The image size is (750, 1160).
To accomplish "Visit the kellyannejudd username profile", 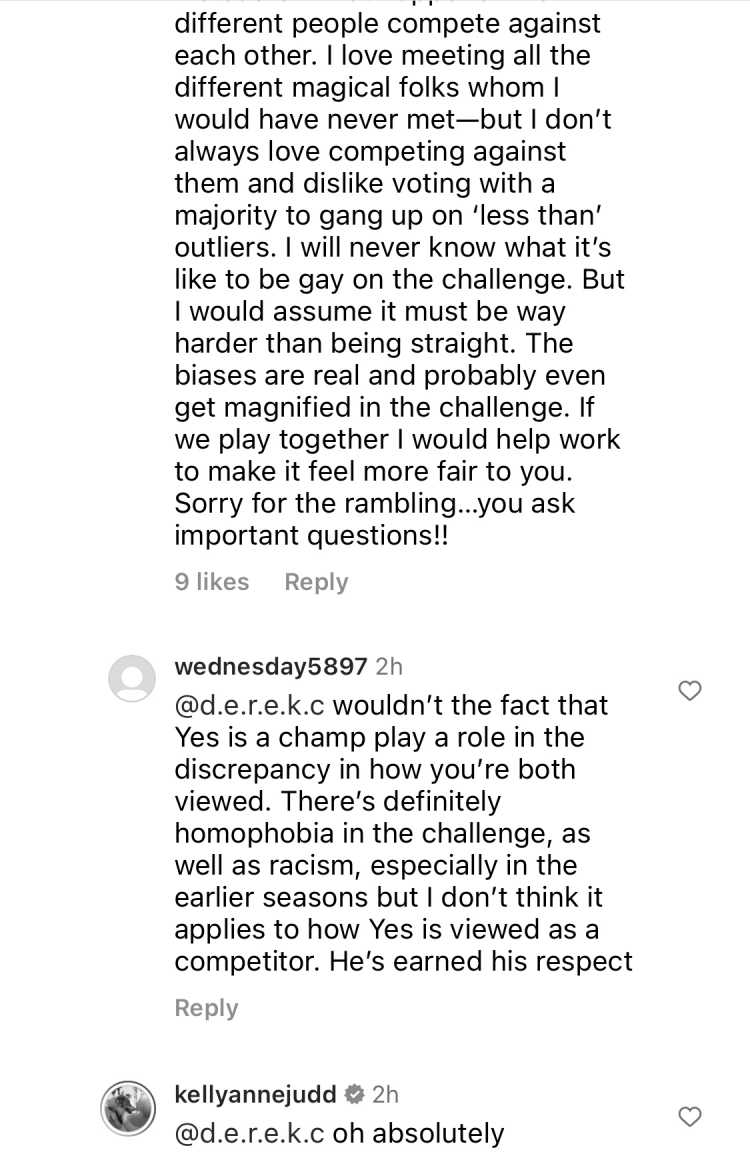I will click(256, 1093).
